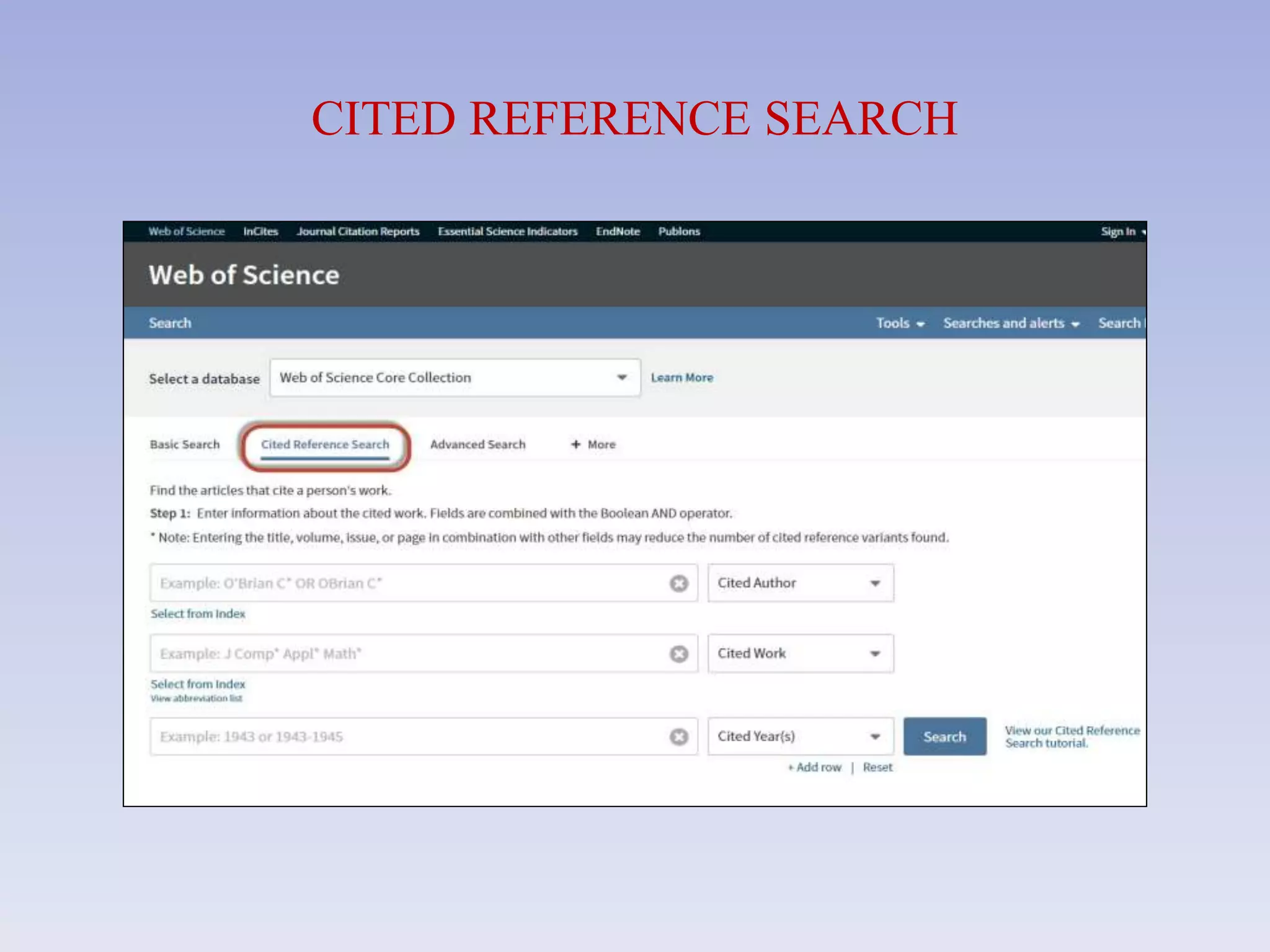Image resolution: width=1270 pixels, height=952 pixels.
Task: Open the Cited Author field type dropdown
Action: pos(800,583)
